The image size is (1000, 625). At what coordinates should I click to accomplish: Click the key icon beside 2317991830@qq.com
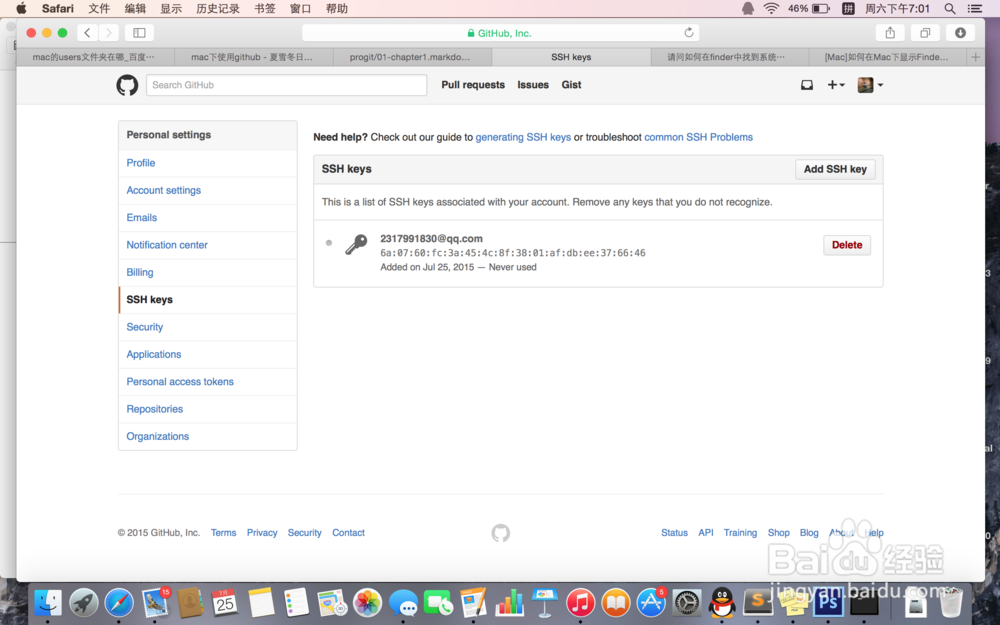tap(356, 245)
